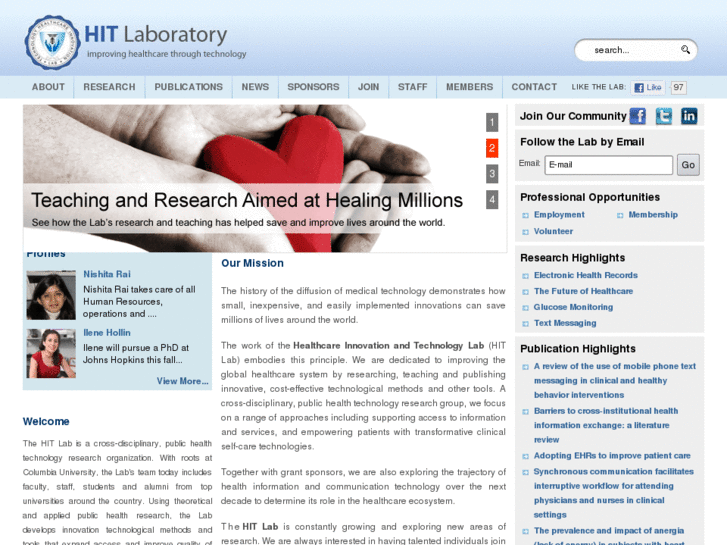Click the Volunteer bullet icon
Viewport: 727px width, 545px height.
525,232
